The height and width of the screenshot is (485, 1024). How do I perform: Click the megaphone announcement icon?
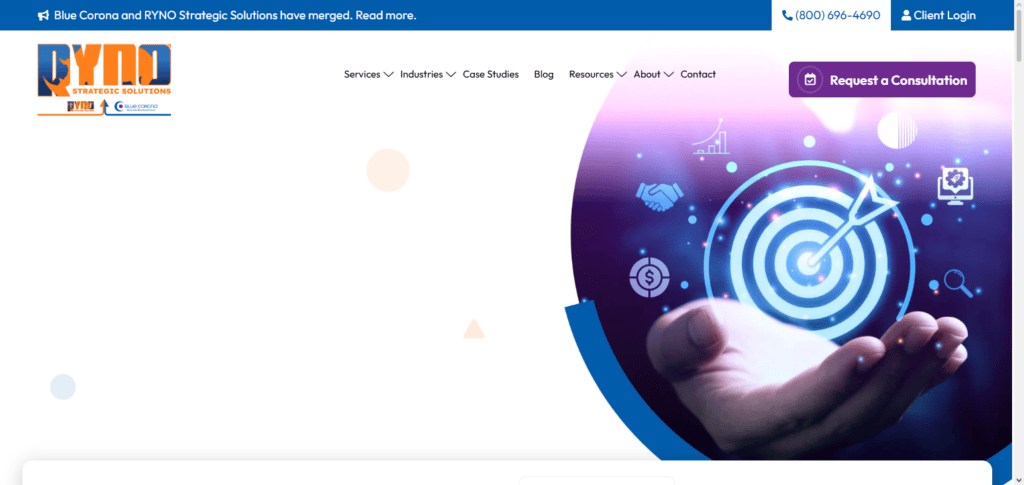44,15
